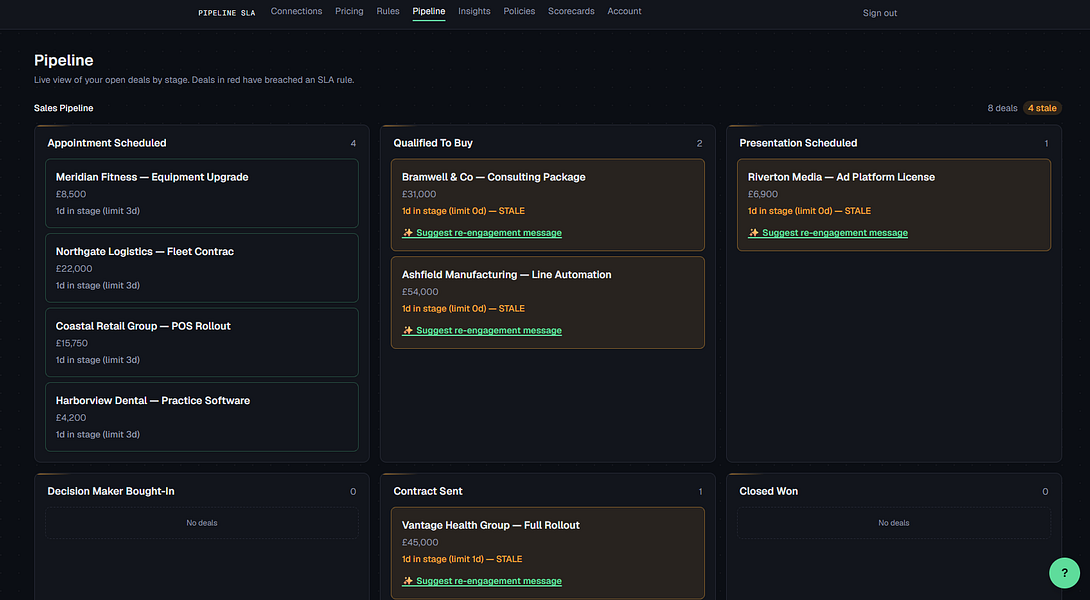Select the Pipeline nav tab
This screenshot has width=1090, height=600.
[x=429, y=11]
